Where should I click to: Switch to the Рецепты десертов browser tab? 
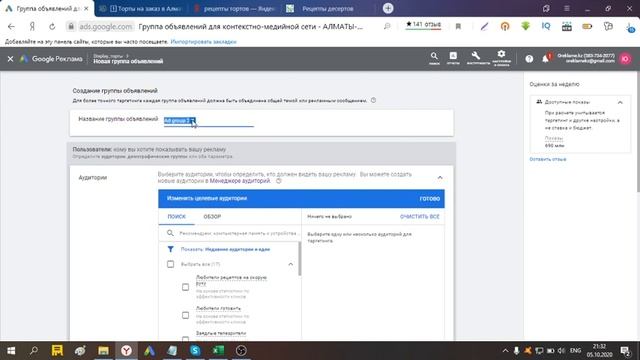(329, 8)
